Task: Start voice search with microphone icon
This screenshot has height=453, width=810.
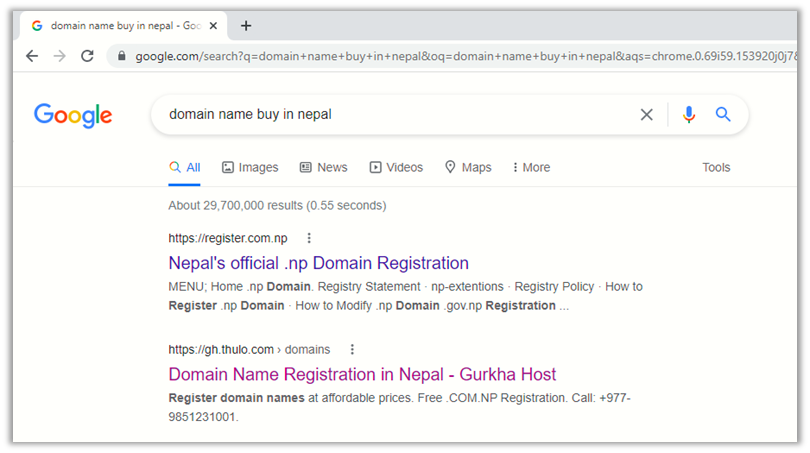Action: [689, 114]
